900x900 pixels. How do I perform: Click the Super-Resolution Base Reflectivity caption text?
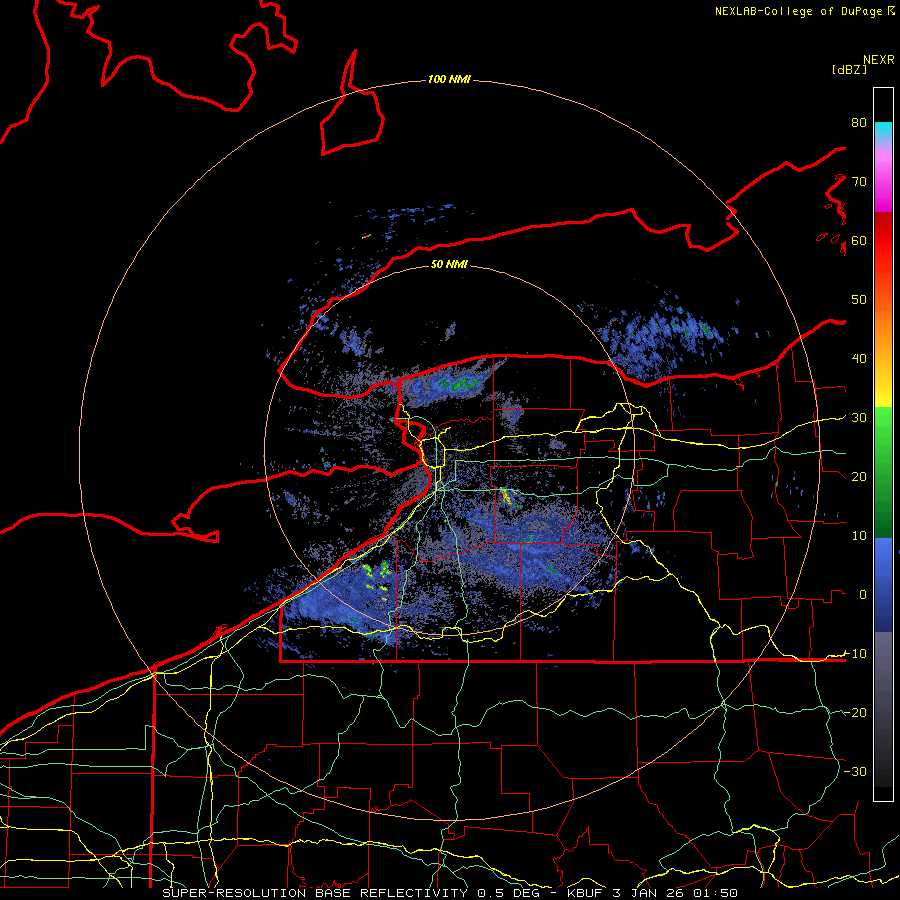point(315,893)
